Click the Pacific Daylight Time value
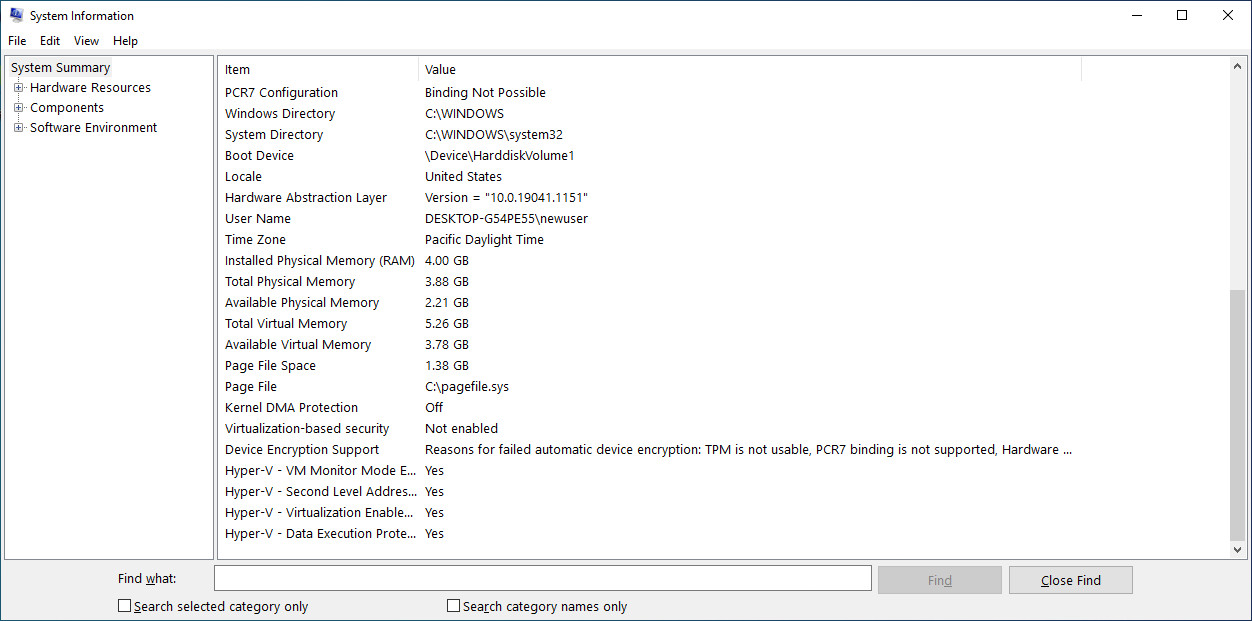Image resolution: width=1252 pixels, height=621 pixels. [484, 240]
